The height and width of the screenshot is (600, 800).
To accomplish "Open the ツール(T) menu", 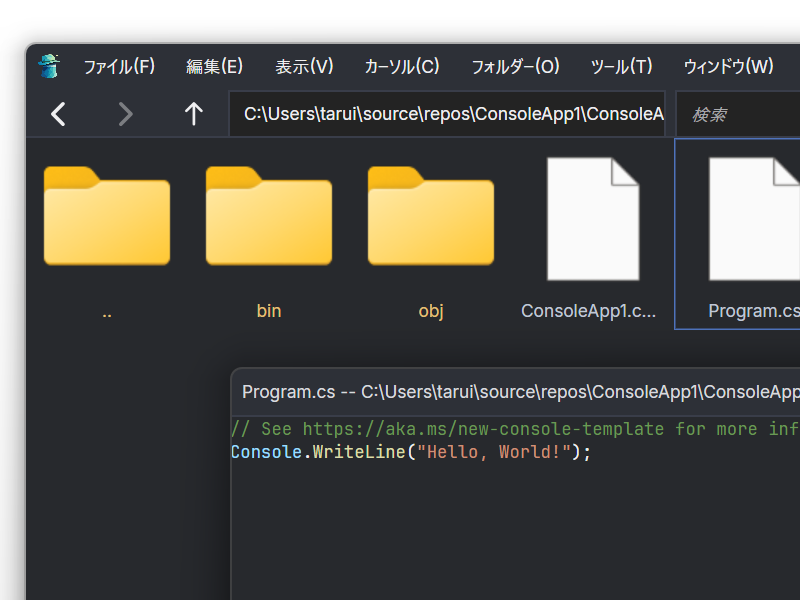I will click(621, 66).
